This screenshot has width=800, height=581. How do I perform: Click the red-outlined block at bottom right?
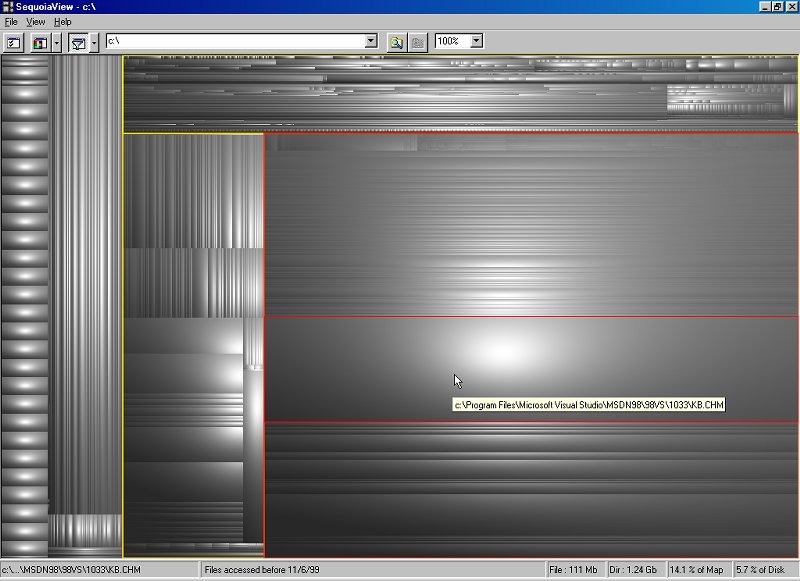(530, 490)
